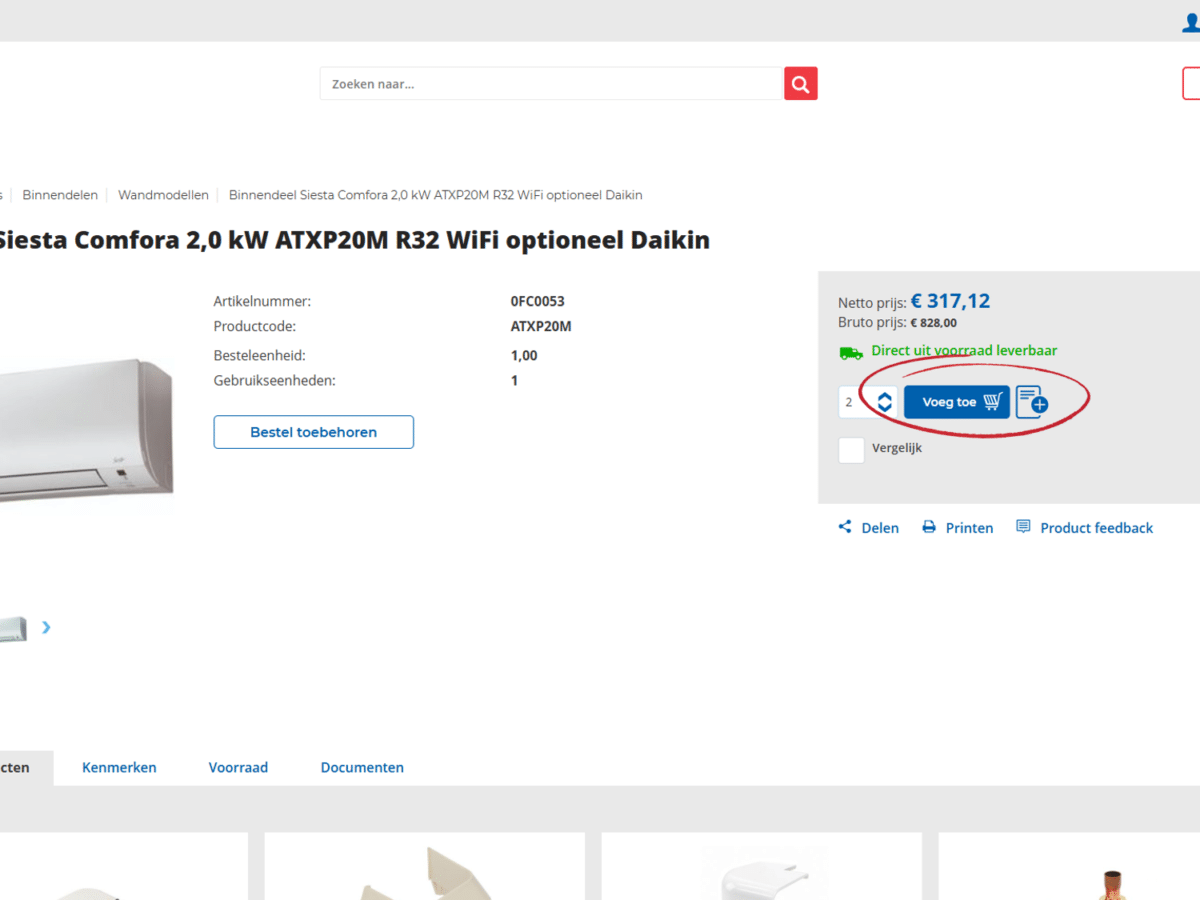Click the red search magnifier button

(x=800, y=84)
